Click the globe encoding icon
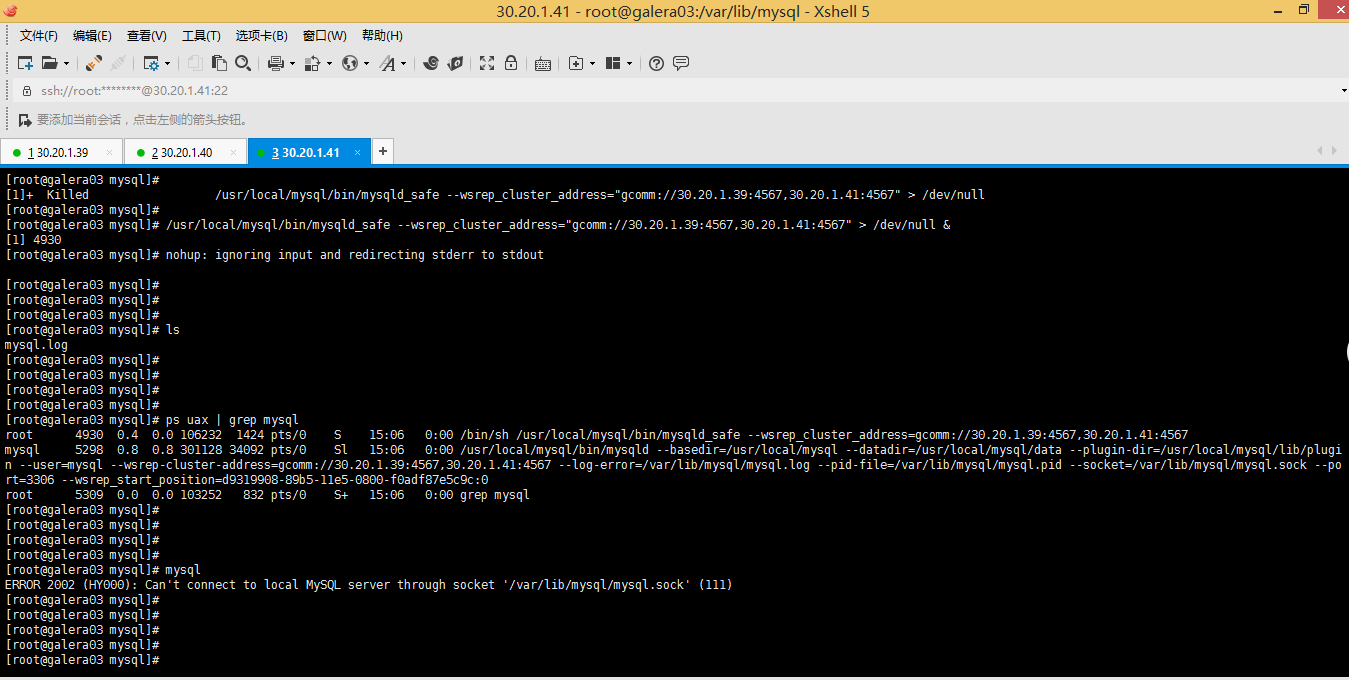Screen dimensions: 1349x680 [349, 63]
